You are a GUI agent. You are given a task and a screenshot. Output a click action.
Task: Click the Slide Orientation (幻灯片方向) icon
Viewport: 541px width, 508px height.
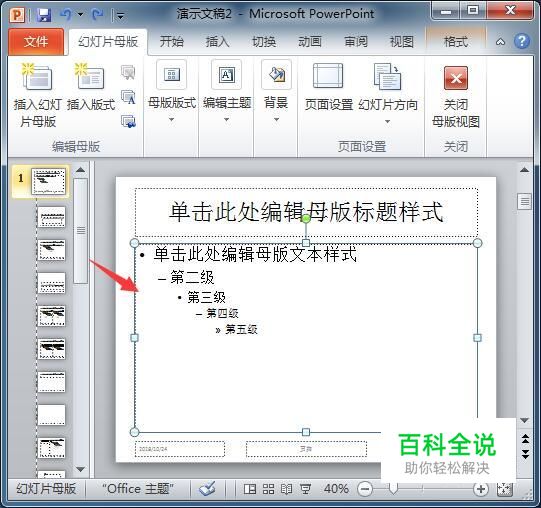pyautogui.click(x=387, y=76)
